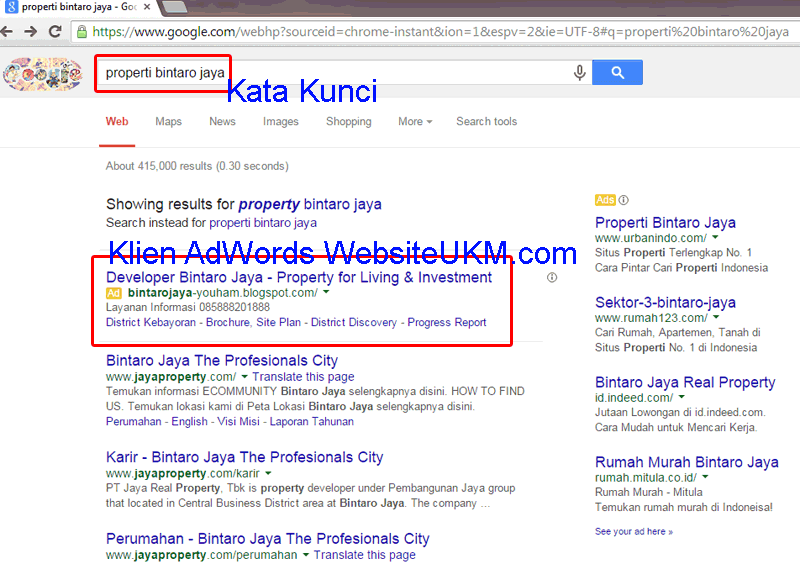Viewport: 800px width, 564px height.
Task: Switch to the News tab
Action: coord(222,121)
